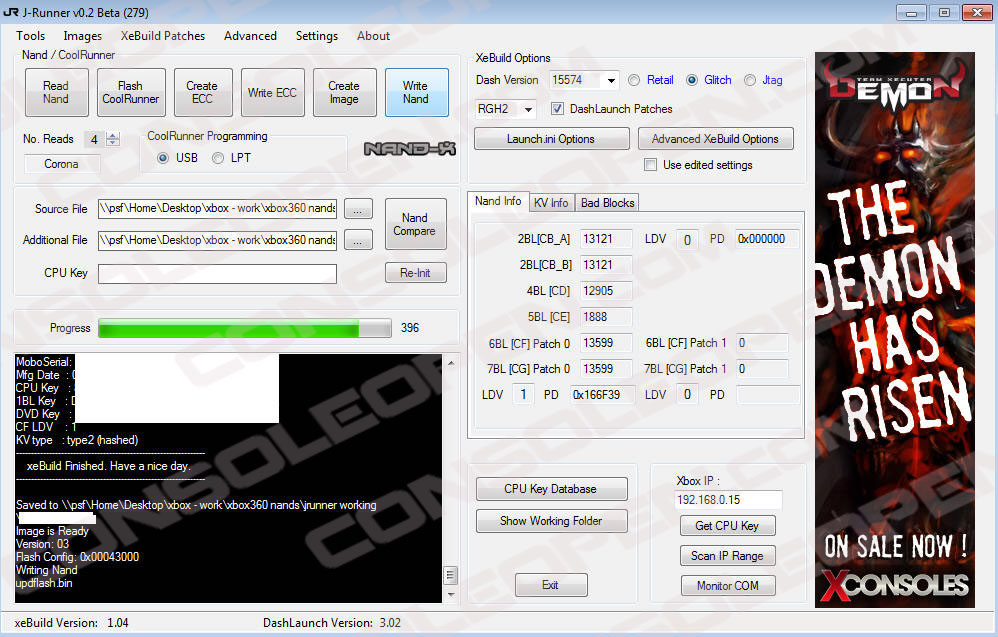Open the Tools menu
Image resolution: width=998 pixels, height=637 pixels.
tap(31, 36)
